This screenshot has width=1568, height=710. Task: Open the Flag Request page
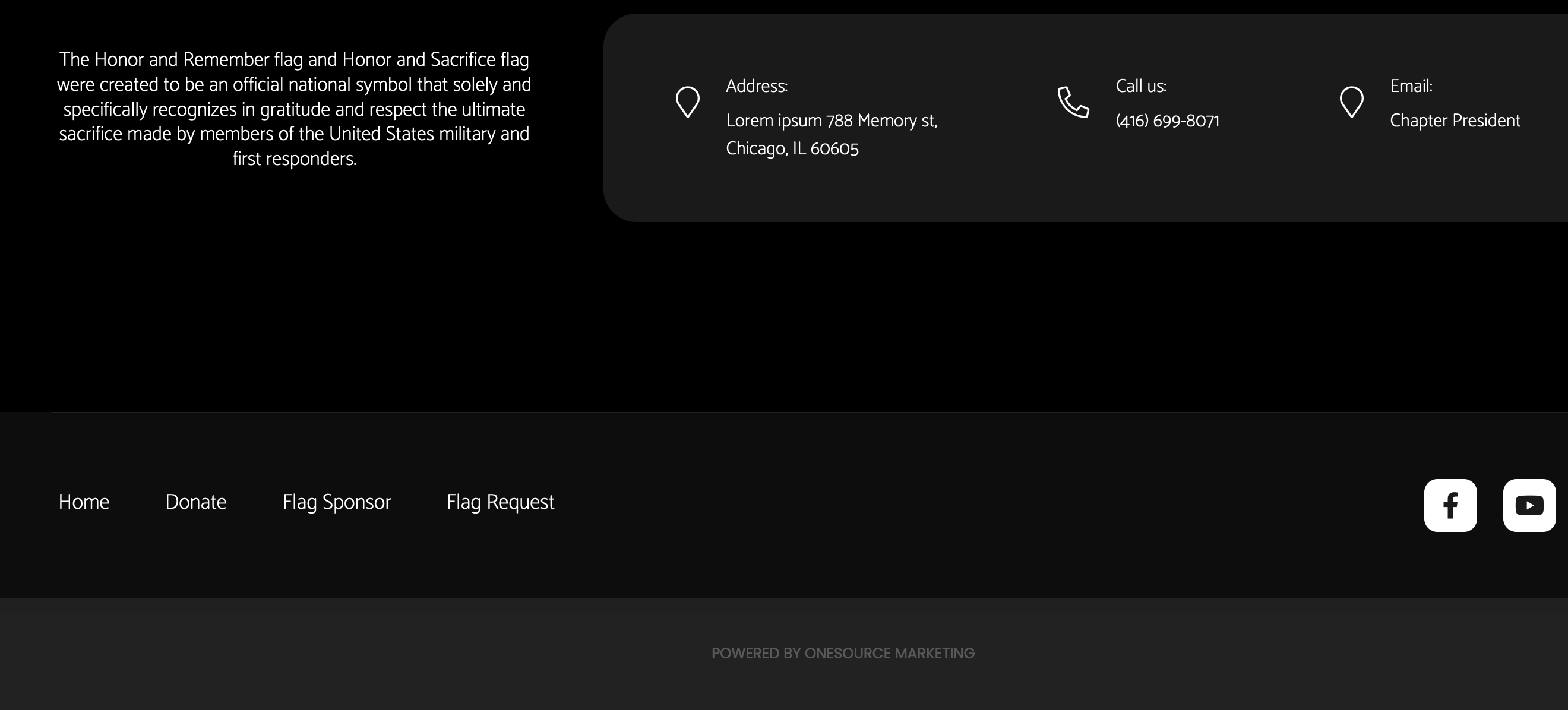(x=500, y=502)
